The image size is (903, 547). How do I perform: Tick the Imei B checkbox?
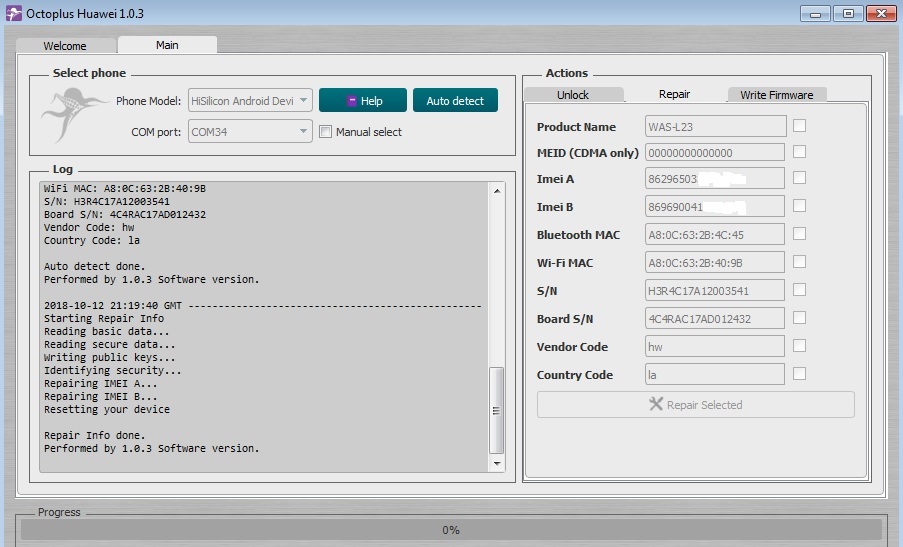[799, 206]
